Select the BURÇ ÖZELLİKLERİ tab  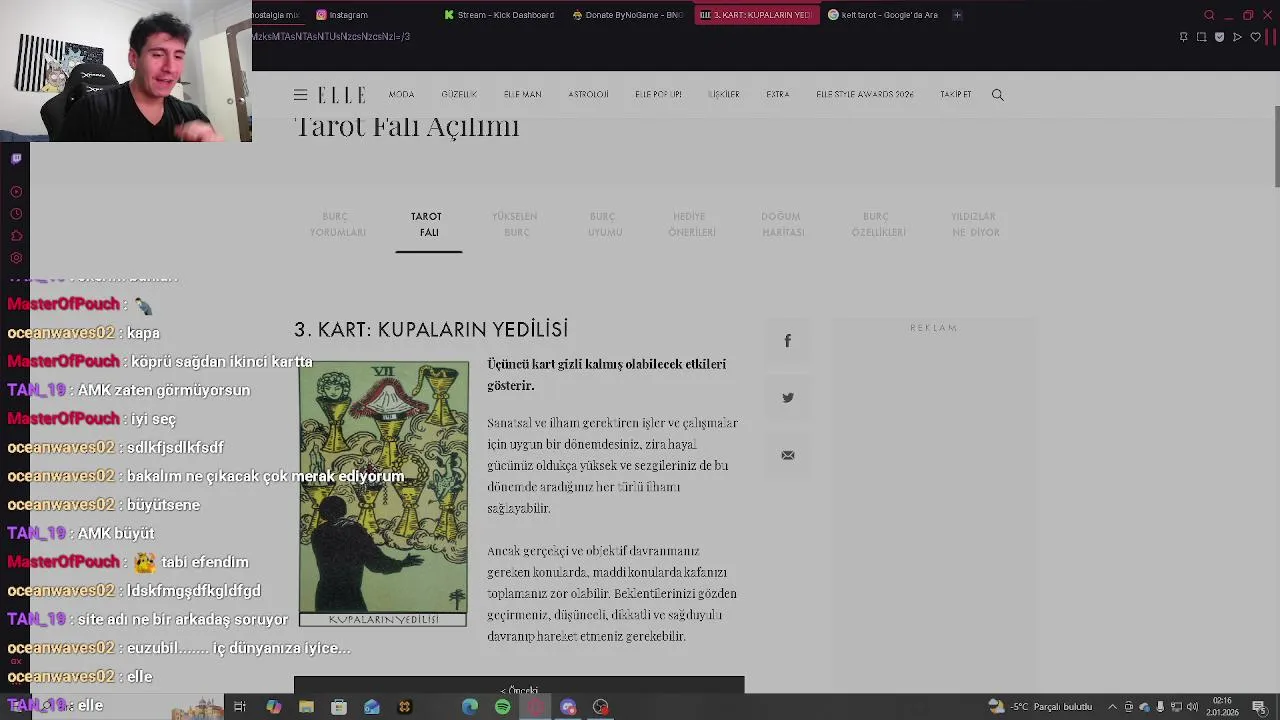pos(878,224)
